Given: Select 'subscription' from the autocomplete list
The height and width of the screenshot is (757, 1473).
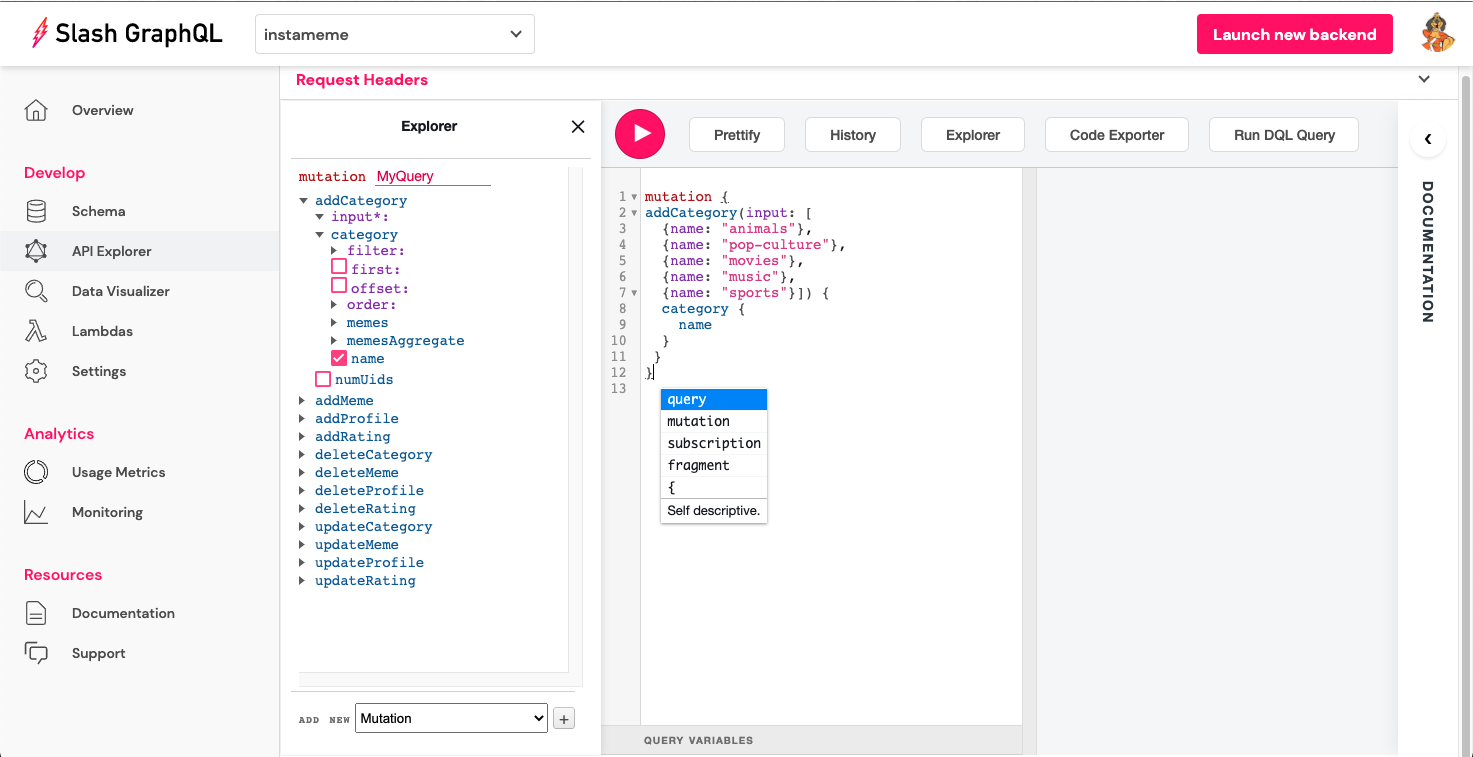Looking at the screenshot, I should [713, 443].
